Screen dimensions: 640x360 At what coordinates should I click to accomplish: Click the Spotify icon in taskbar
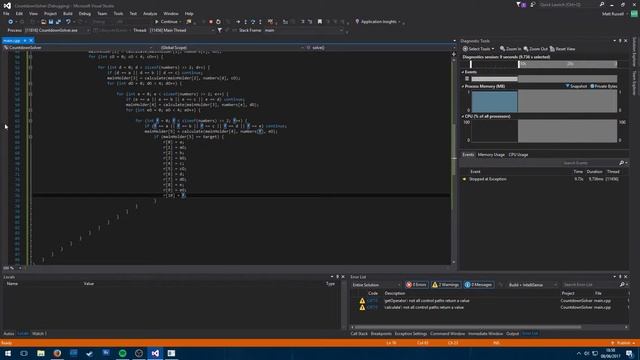tap(122, 353)
